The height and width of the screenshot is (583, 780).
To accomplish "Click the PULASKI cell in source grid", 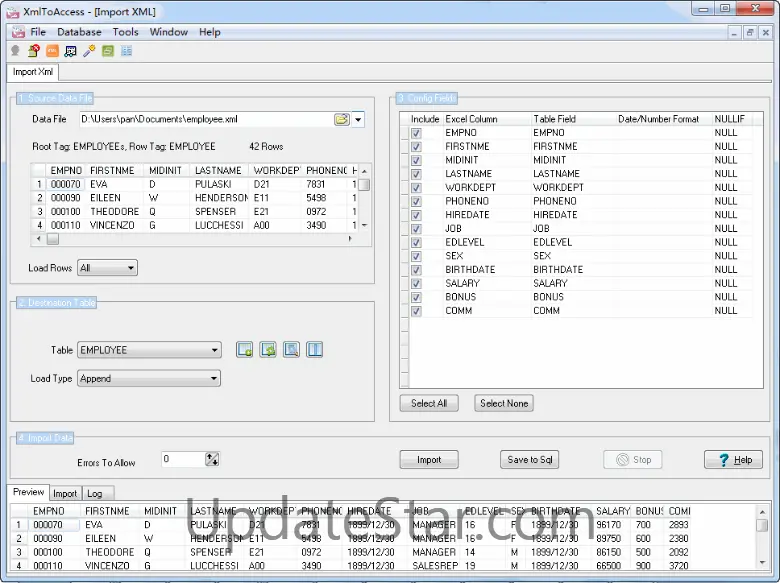I will [x=220, y=185].
